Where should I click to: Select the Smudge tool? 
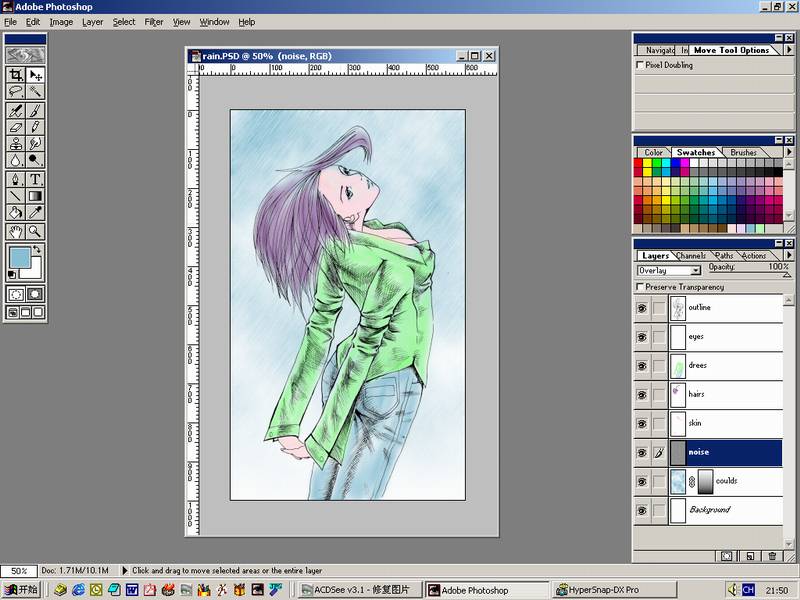click(x=35, y=143)
